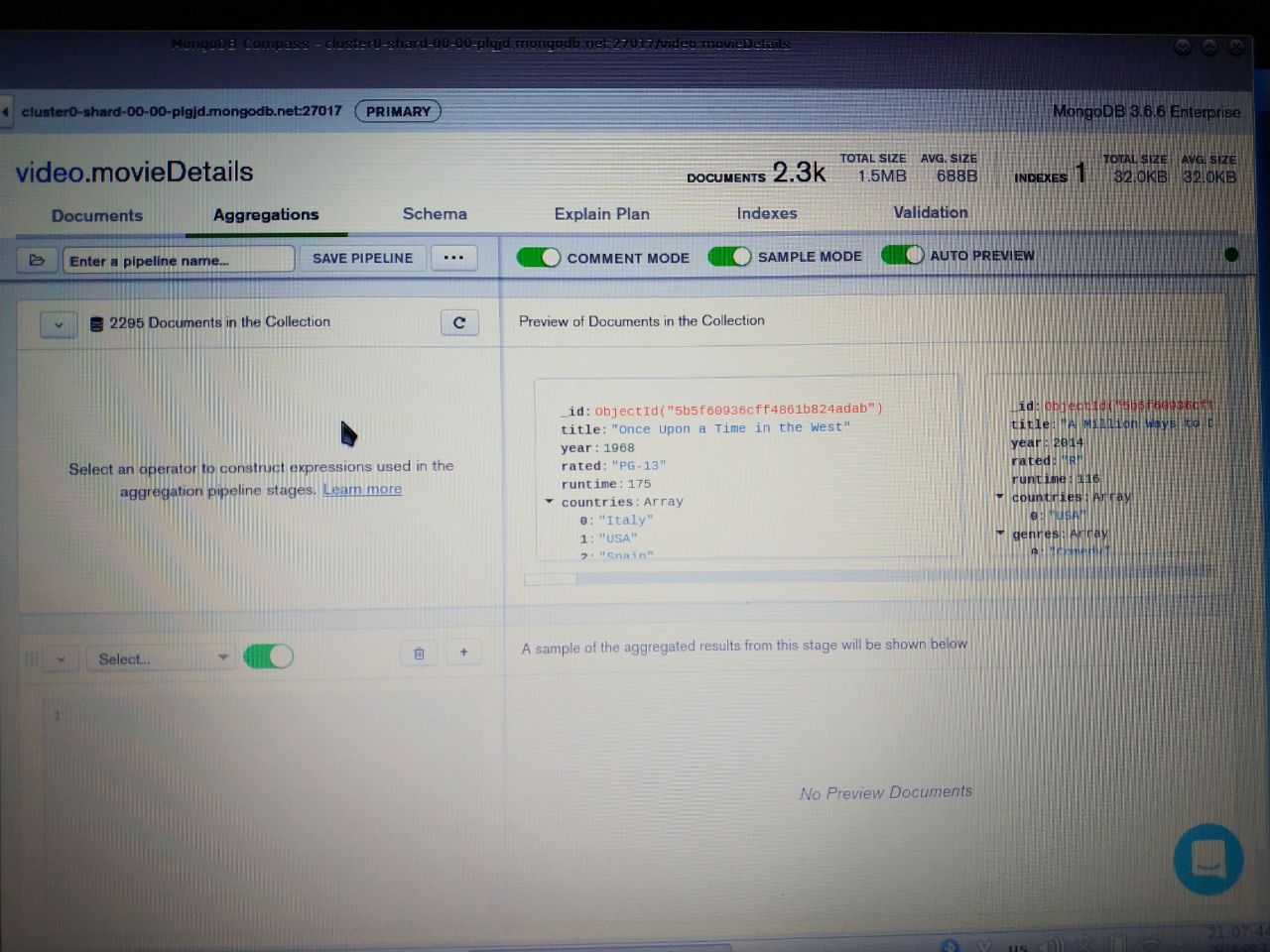Collapse genres array in A Million Ways document
Viewport: 1270px width, 952px height.
[1000, 534]
